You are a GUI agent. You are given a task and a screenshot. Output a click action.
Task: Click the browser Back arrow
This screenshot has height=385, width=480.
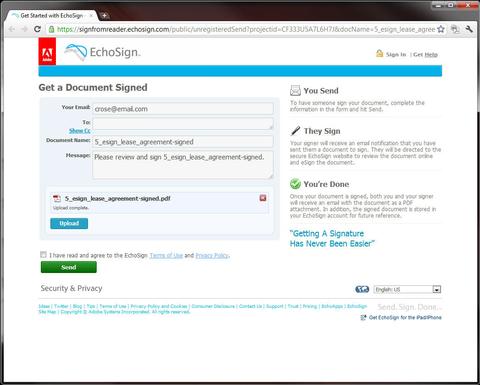click(x=12, y=29)
